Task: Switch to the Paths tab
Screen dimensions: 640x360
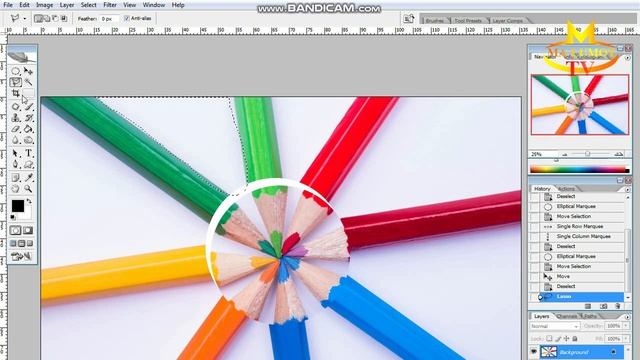Action: point(590,316)
